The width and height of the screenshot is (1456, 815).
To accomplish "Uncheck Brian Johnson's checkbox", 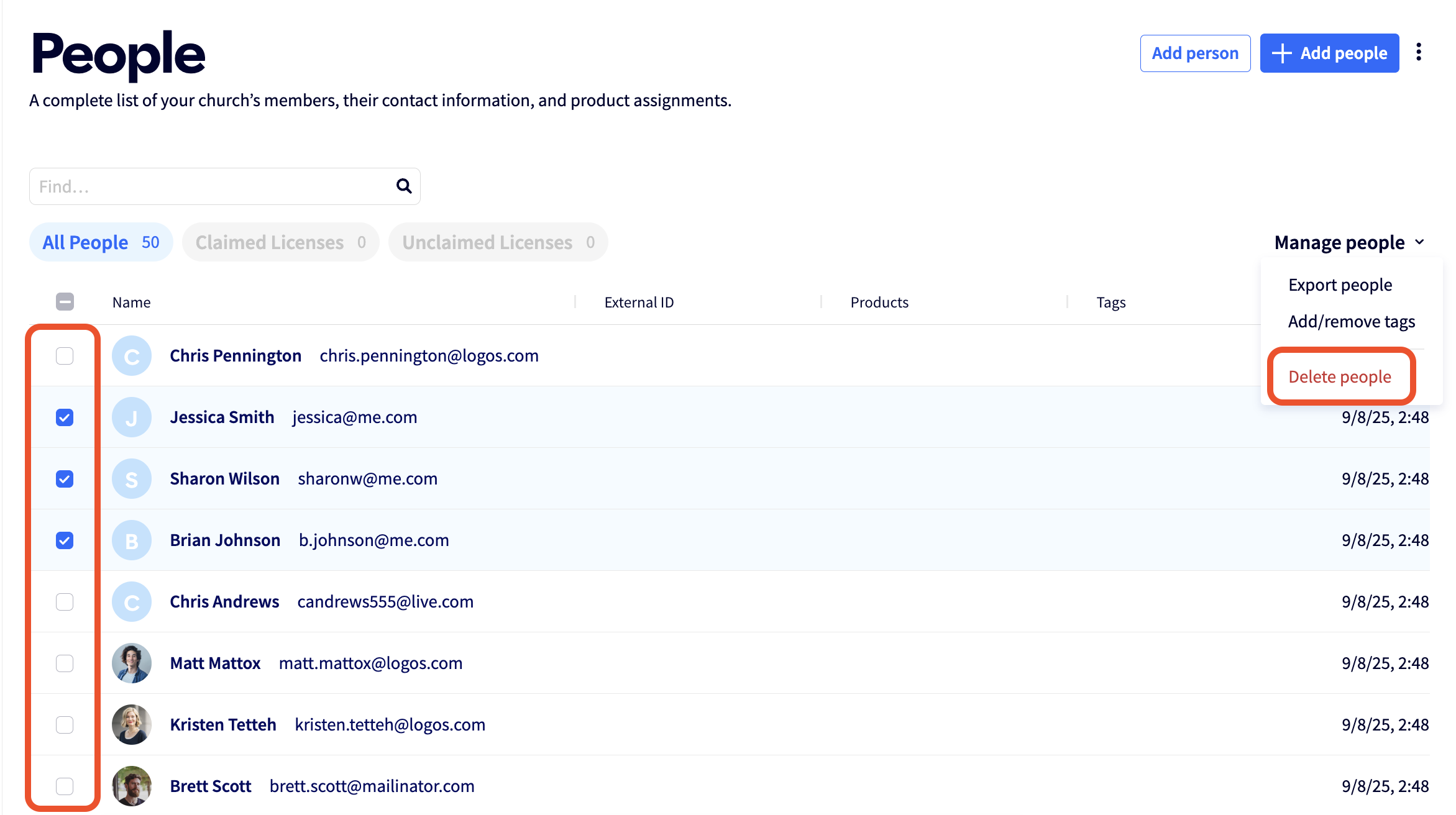I will (65, 540).
